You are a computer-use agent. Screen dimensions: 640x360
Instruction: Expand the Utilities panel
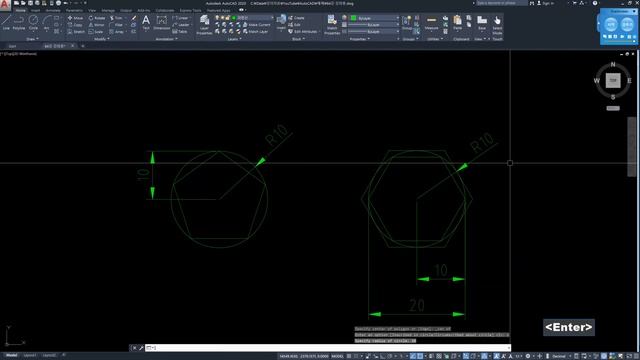pyautogui.click(x=434, y=39)
